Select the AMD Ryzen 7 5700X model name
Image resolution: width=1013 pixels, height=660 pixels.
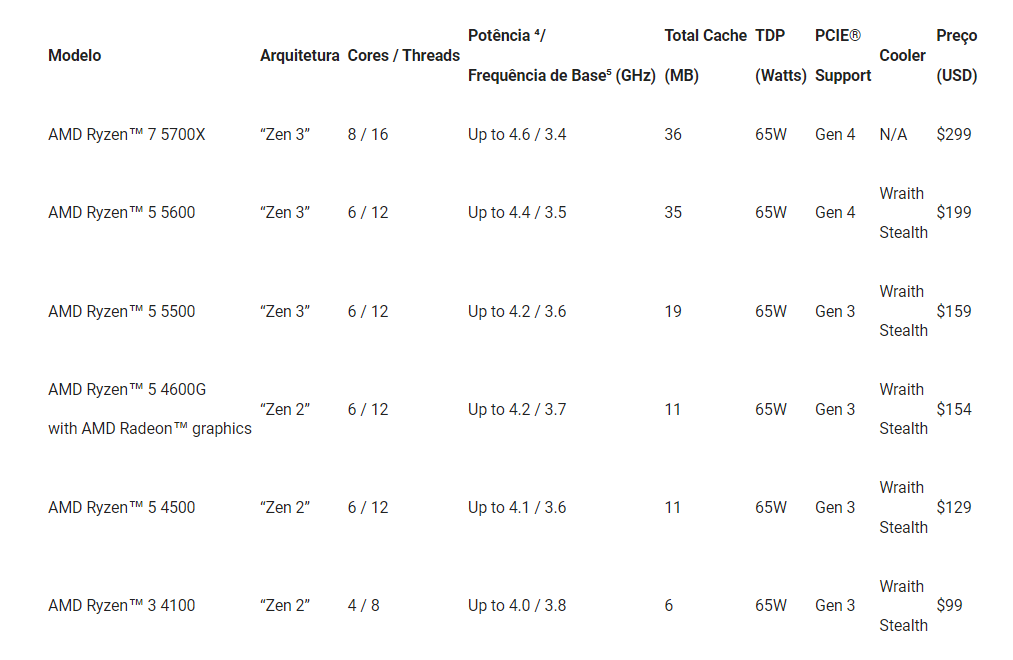tap(126, 134)
